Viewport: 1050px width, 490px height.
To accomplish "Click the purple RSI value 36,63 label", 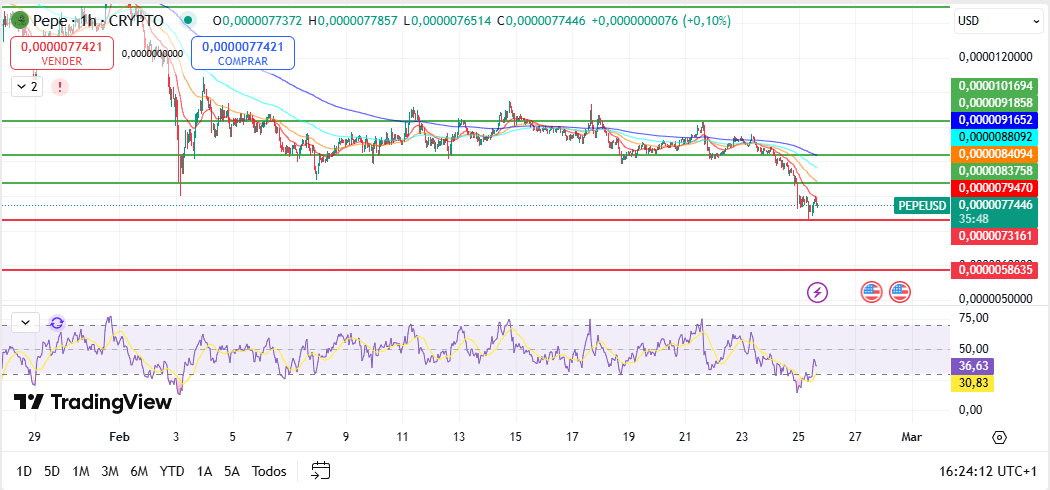I will [x=972, y=366].
